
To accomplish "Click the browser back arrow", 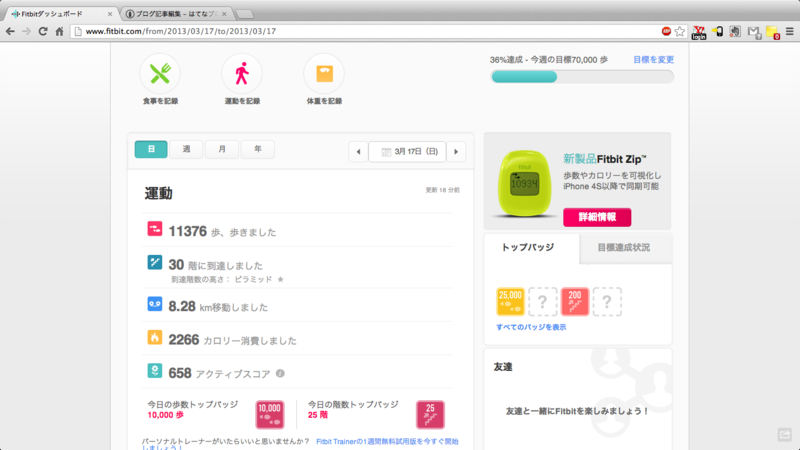I will (x=10, y=31).
